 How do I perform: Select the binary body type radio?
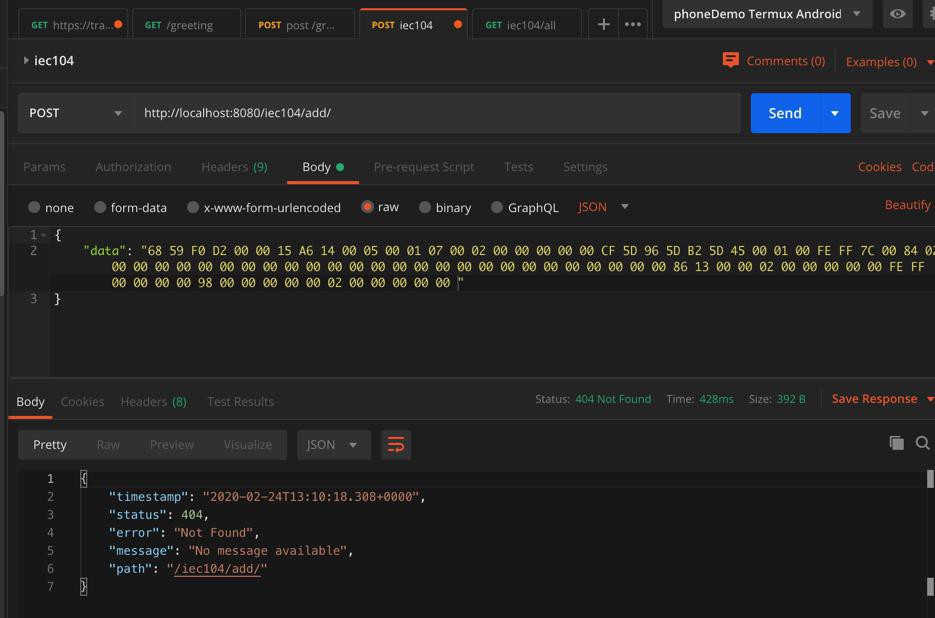(x=425, y=207)
